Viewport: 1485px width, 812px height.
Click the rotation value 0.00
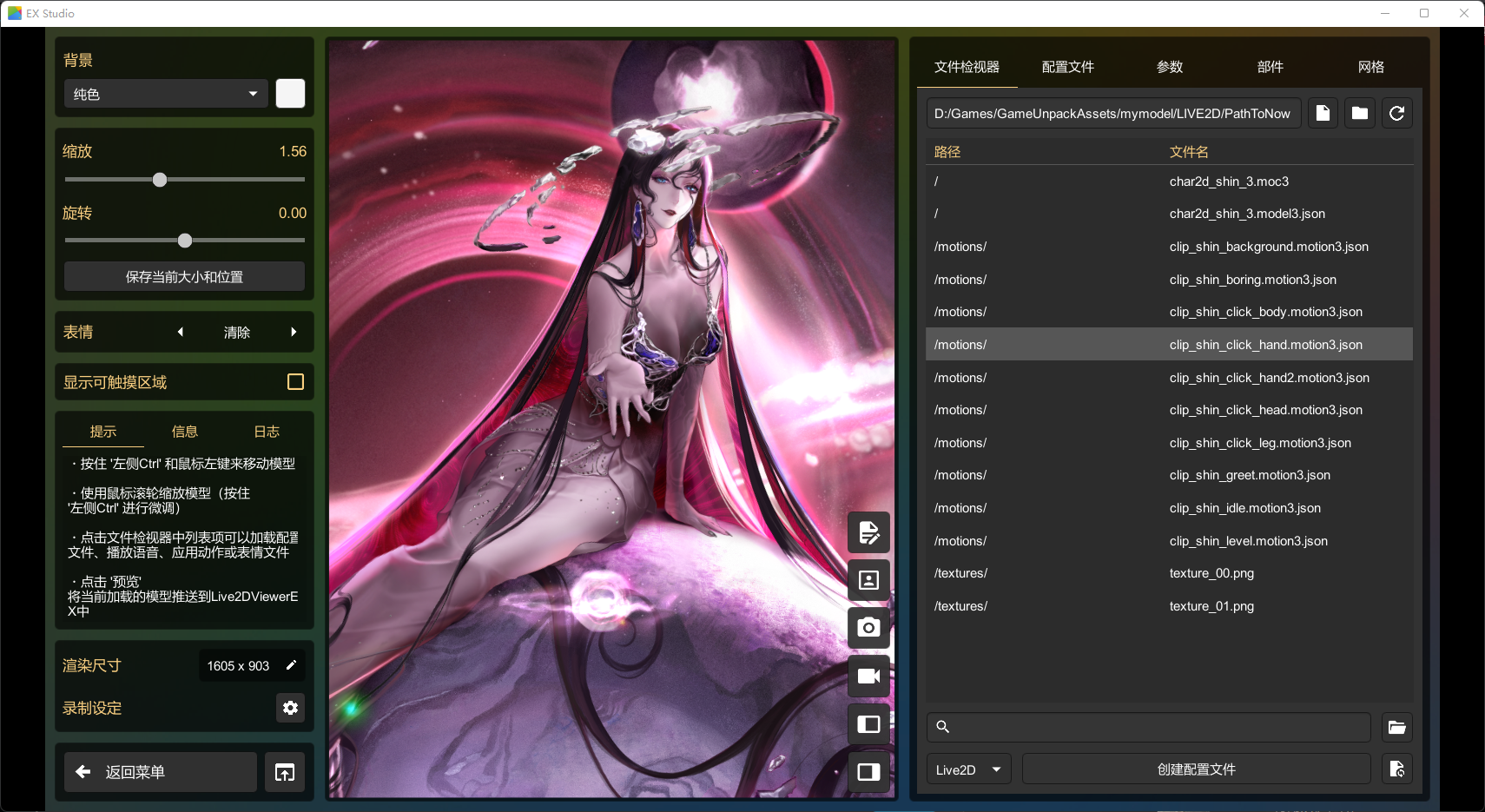pyautogui.click(x=293, y=213)
